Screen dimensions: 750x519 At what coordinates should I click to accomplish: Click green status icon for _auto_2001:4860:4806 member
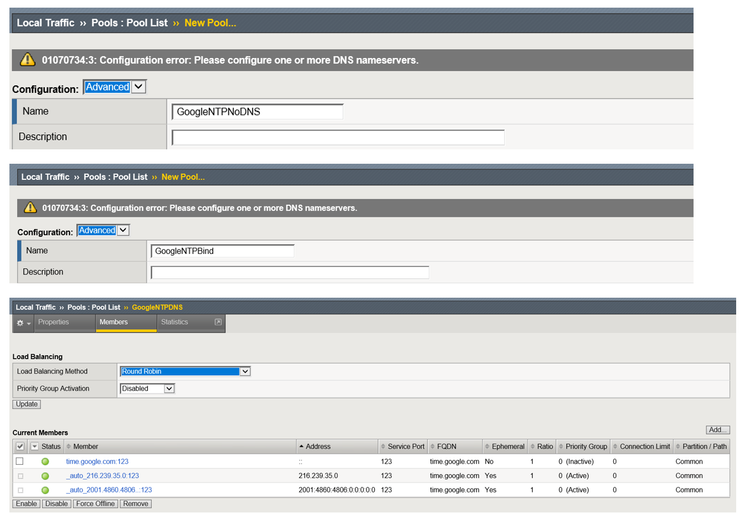[x=45, y=490]
